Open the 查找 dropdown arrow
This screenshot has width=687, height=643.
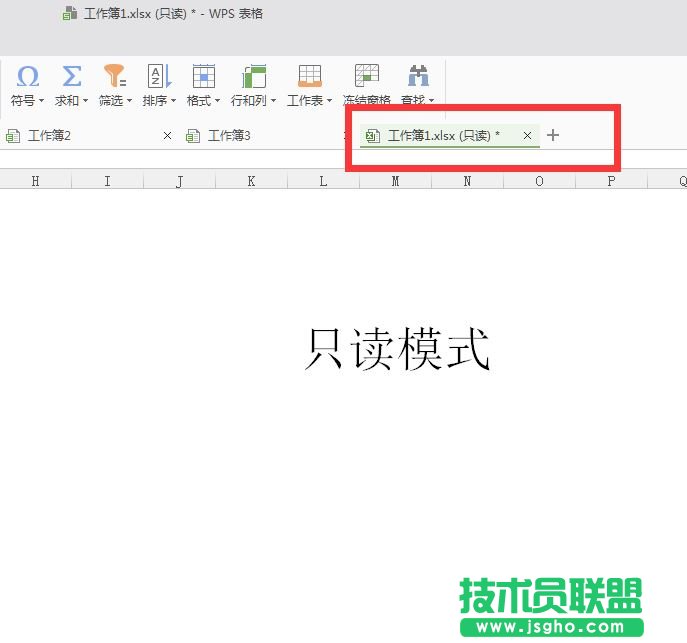click(432, 101)
